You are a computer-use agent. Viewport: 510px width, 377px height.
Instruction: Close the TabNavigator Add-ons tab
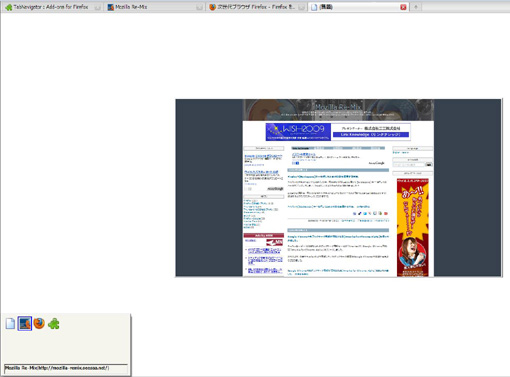tap(97, 7)
